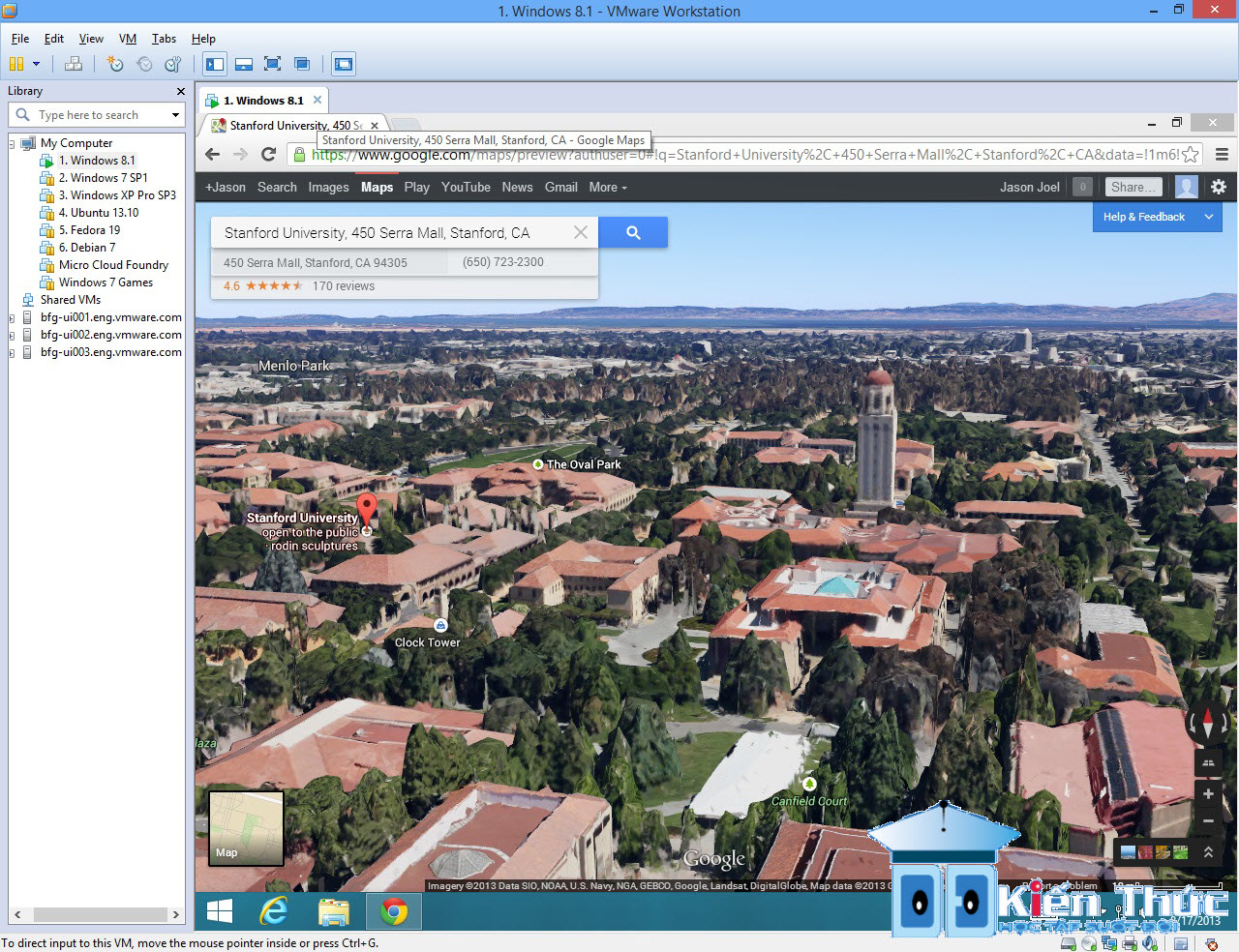
Task: Open Gmail from the Google bar
Action: tap(561, 187)
